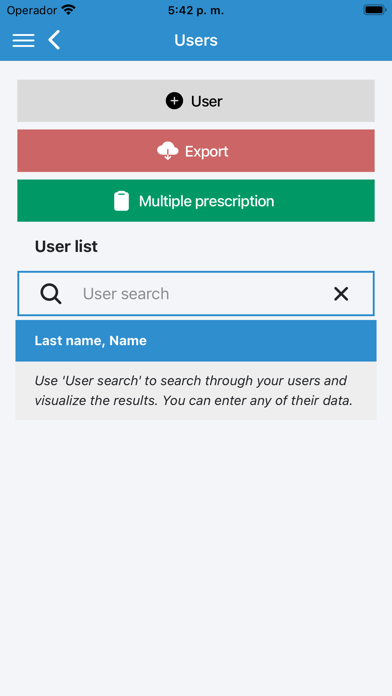Tap the Operador carrier label
The height and width of the screenshot is (696, 392).
pos(32,10)
